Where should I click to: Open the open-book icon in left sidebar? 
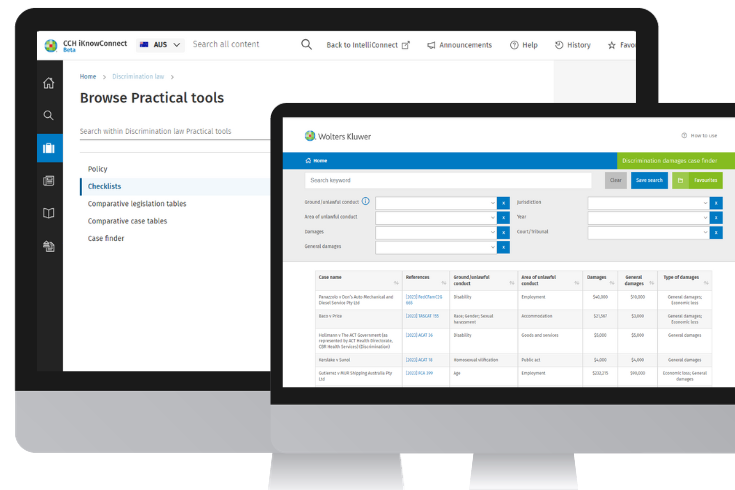click(48, 213)
